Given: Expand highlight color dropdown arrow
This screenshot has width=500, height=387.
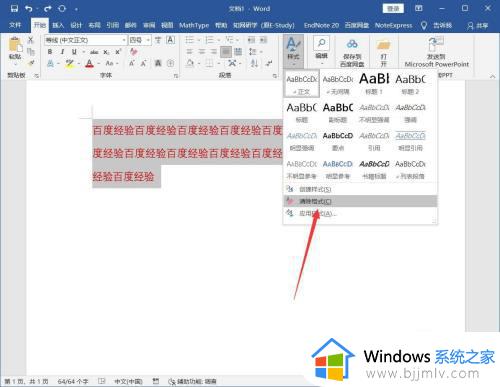Looking at the screenshot, I should click(79, 63).
